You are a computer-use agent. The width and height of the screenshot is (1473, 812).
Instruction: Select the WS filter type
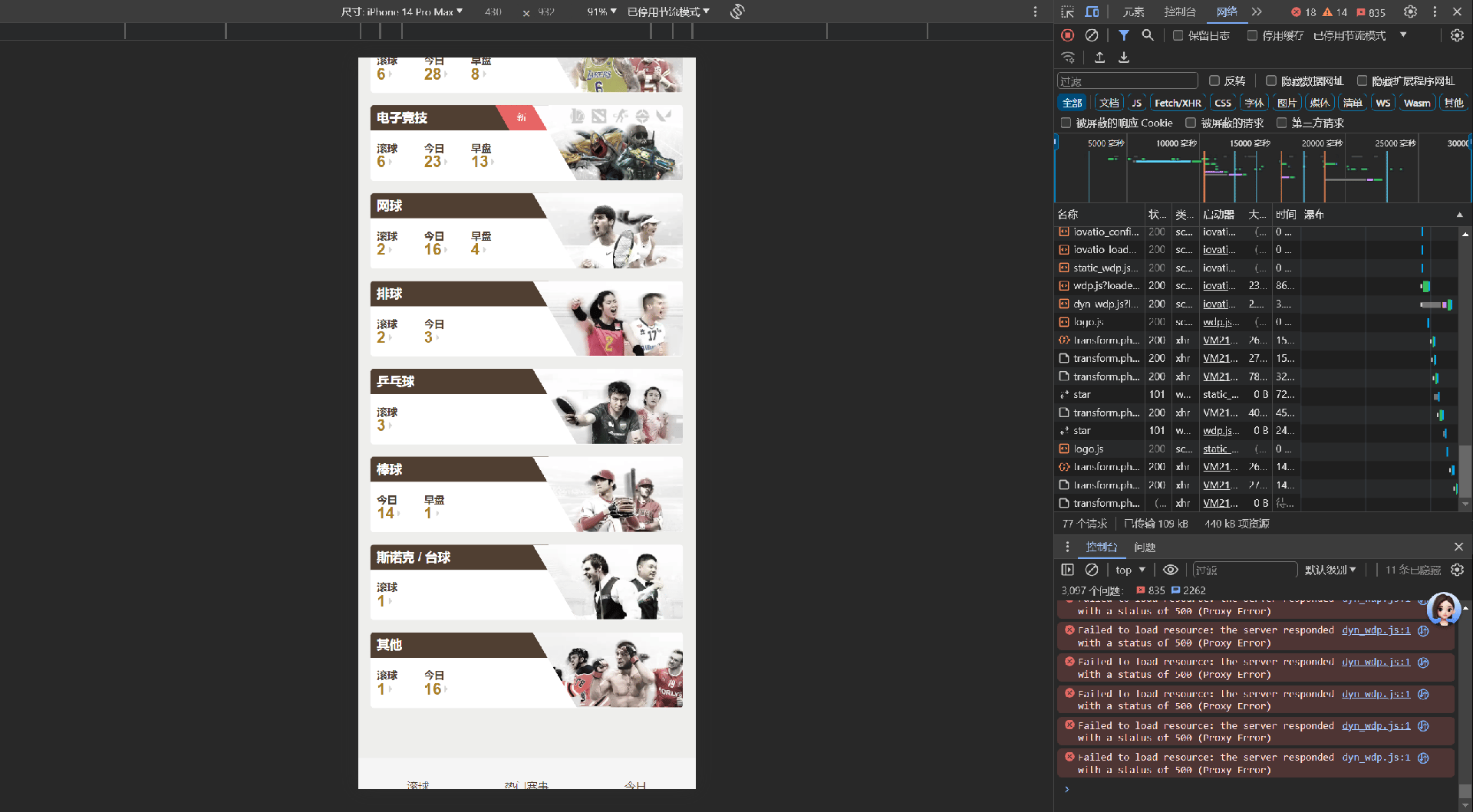(1382, 103)
